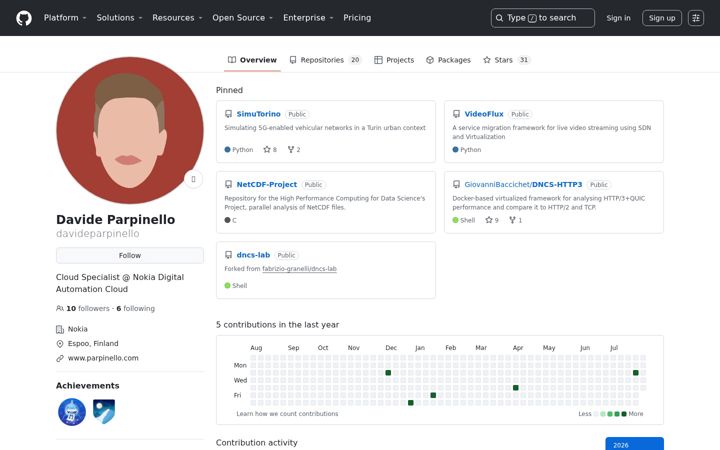Open the VideoFlux repository
This screenshot has height=450, width=720.
pos(484,114)
